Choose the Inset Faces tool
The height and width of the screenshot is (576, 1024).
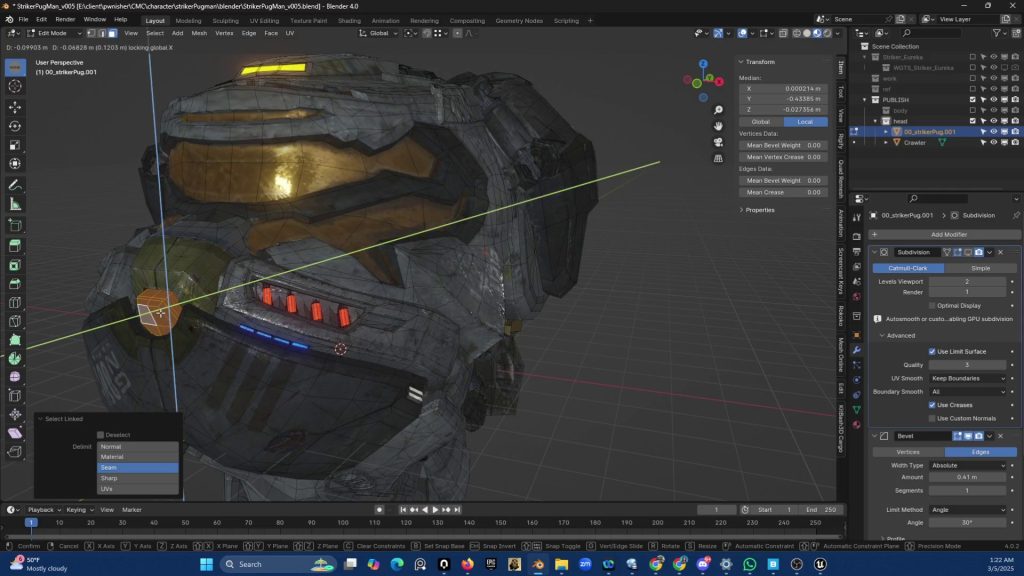15,265
